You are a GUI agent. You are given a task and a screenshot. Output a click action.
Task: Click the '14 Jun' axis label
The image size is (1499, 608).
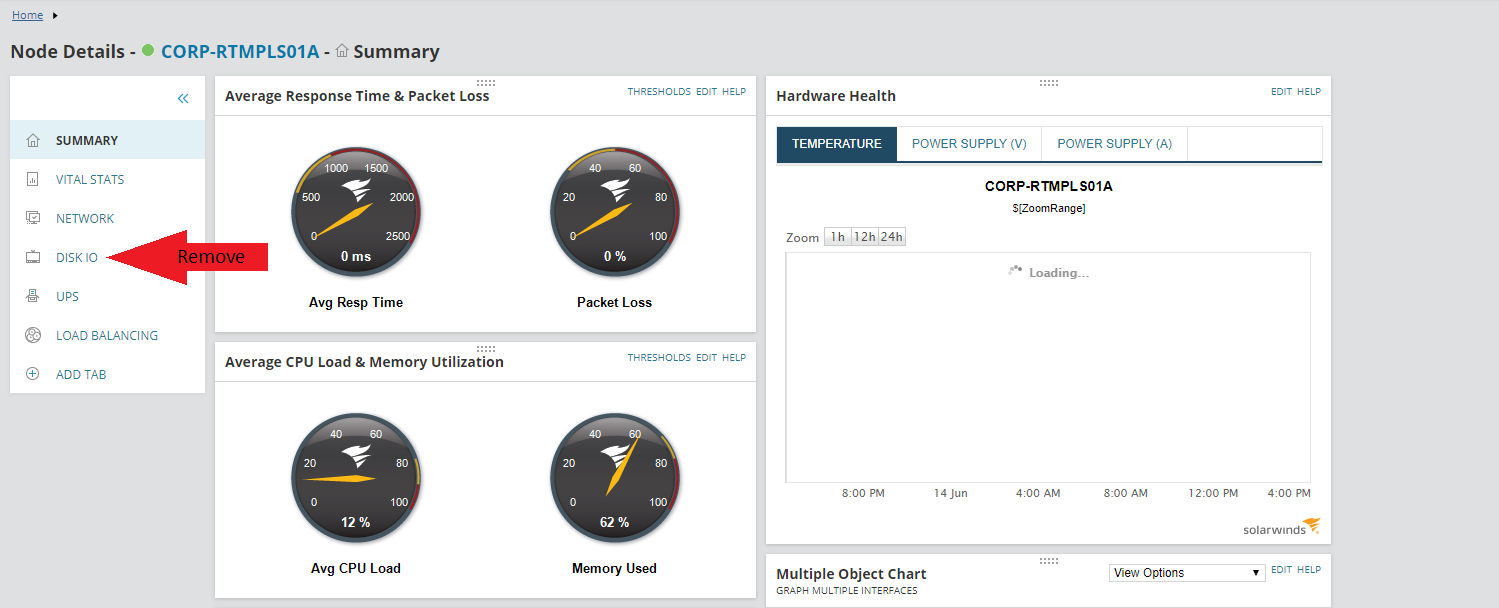click(x=950, y=493)
